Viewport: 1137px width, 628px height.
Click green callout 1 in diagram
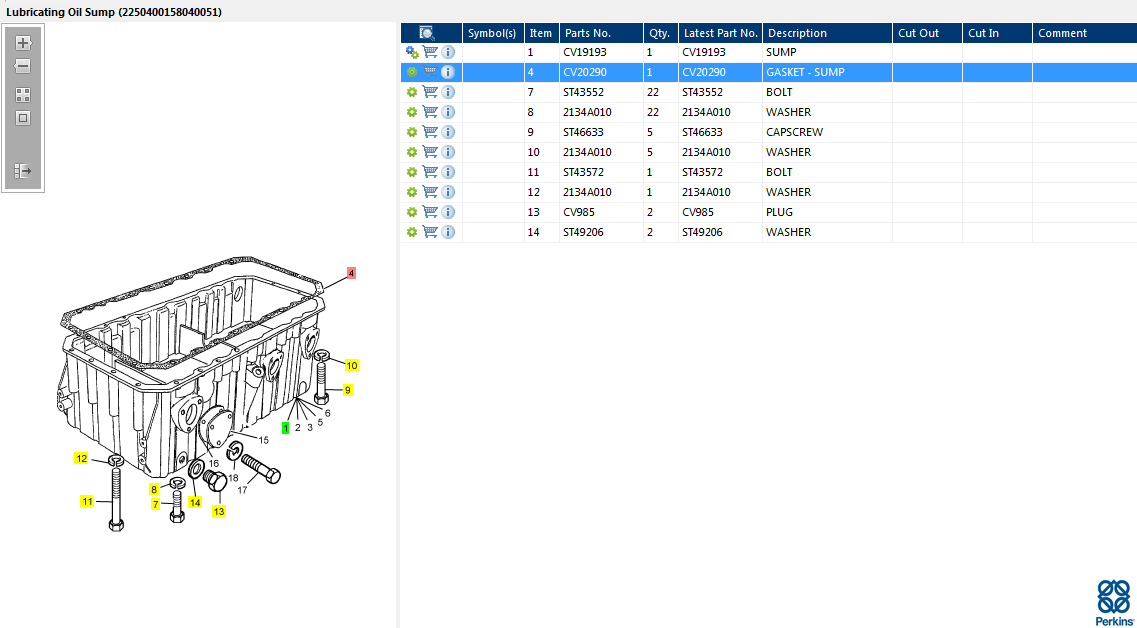point(286,427)
